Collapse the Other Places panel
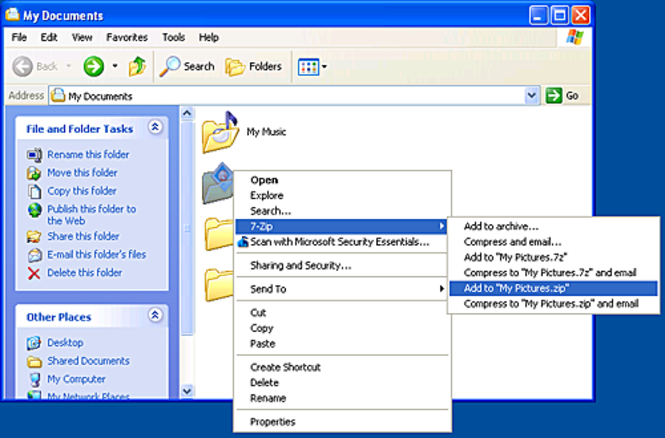 tap(155, 316)
